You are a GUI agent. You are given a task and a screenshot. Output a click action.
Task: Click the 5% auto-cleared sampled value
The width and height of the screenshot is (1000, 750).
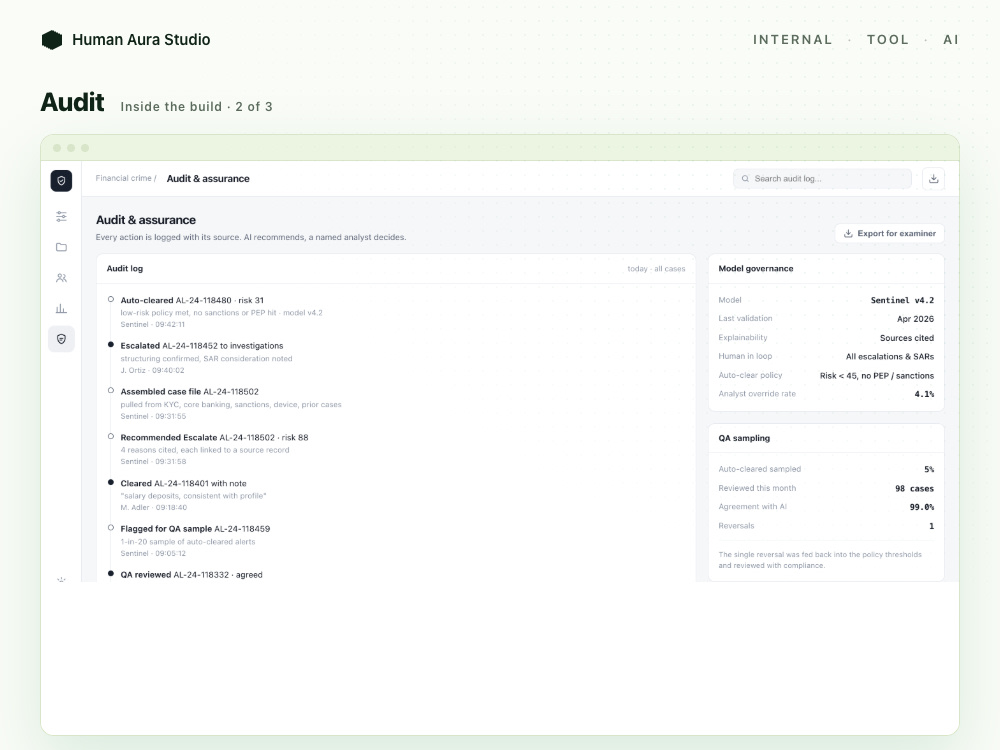tap(929, 469)
